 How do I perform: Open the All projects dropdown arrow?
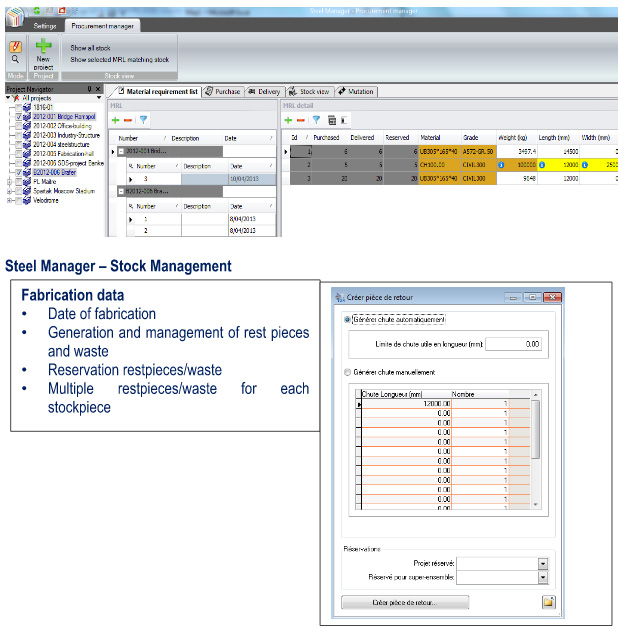coord(99,98)
